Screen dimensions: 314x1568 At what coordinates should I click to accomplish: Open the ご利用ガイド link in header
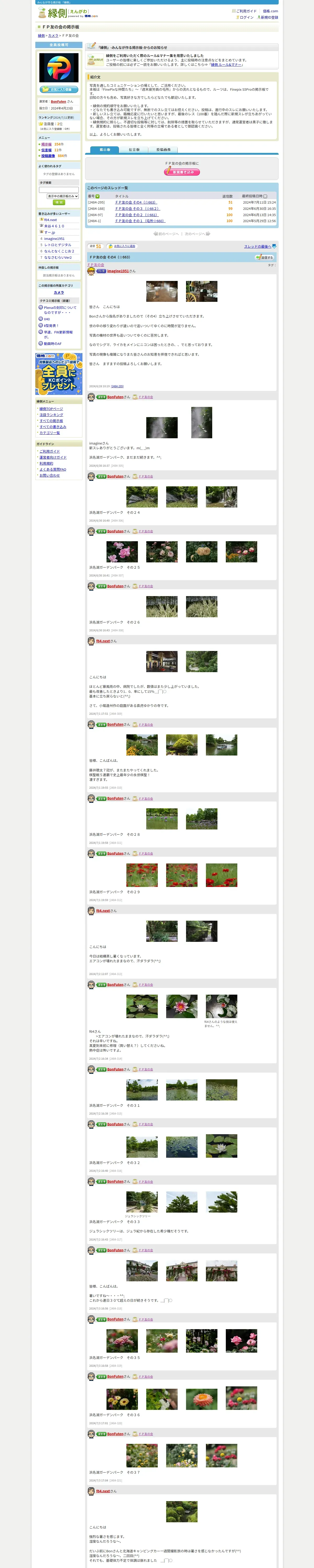[246, 11]
